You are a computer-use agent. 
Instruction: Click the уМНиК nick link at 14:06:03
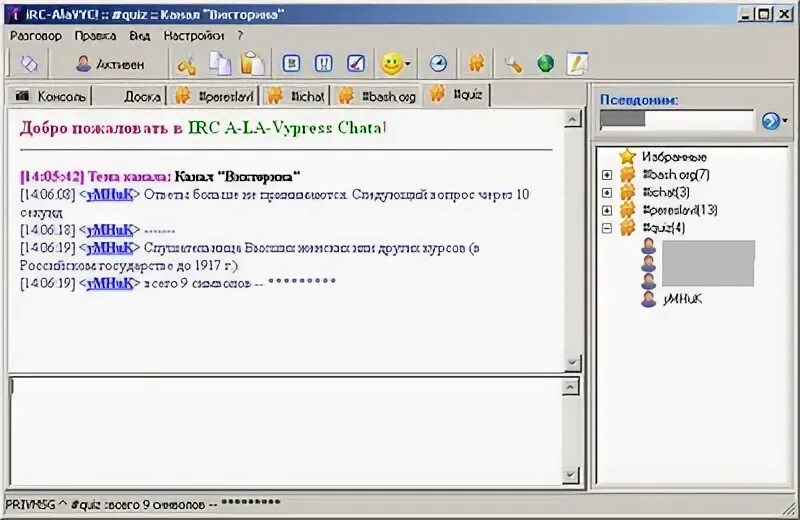[x=109, y=194]
